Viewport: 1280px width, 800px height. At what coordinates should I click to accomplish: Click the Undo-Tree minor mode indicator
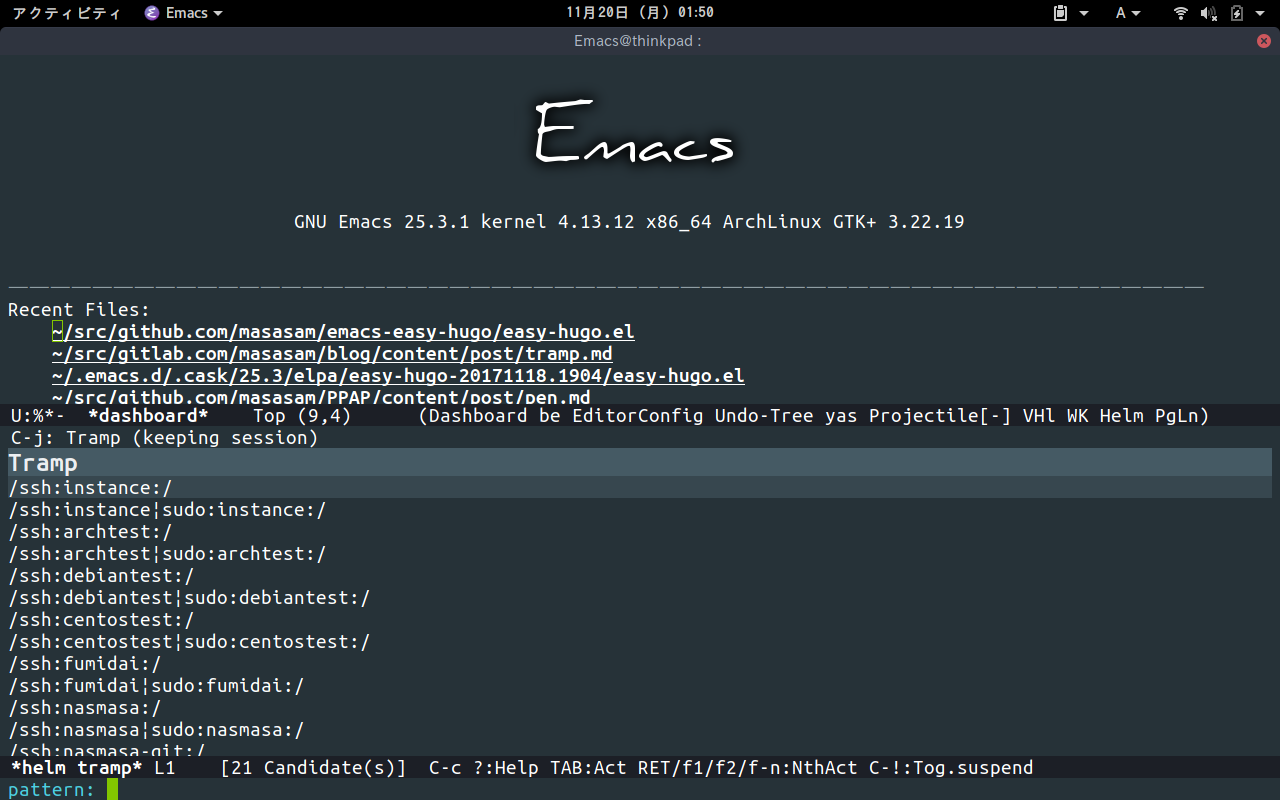coord(764,415)
